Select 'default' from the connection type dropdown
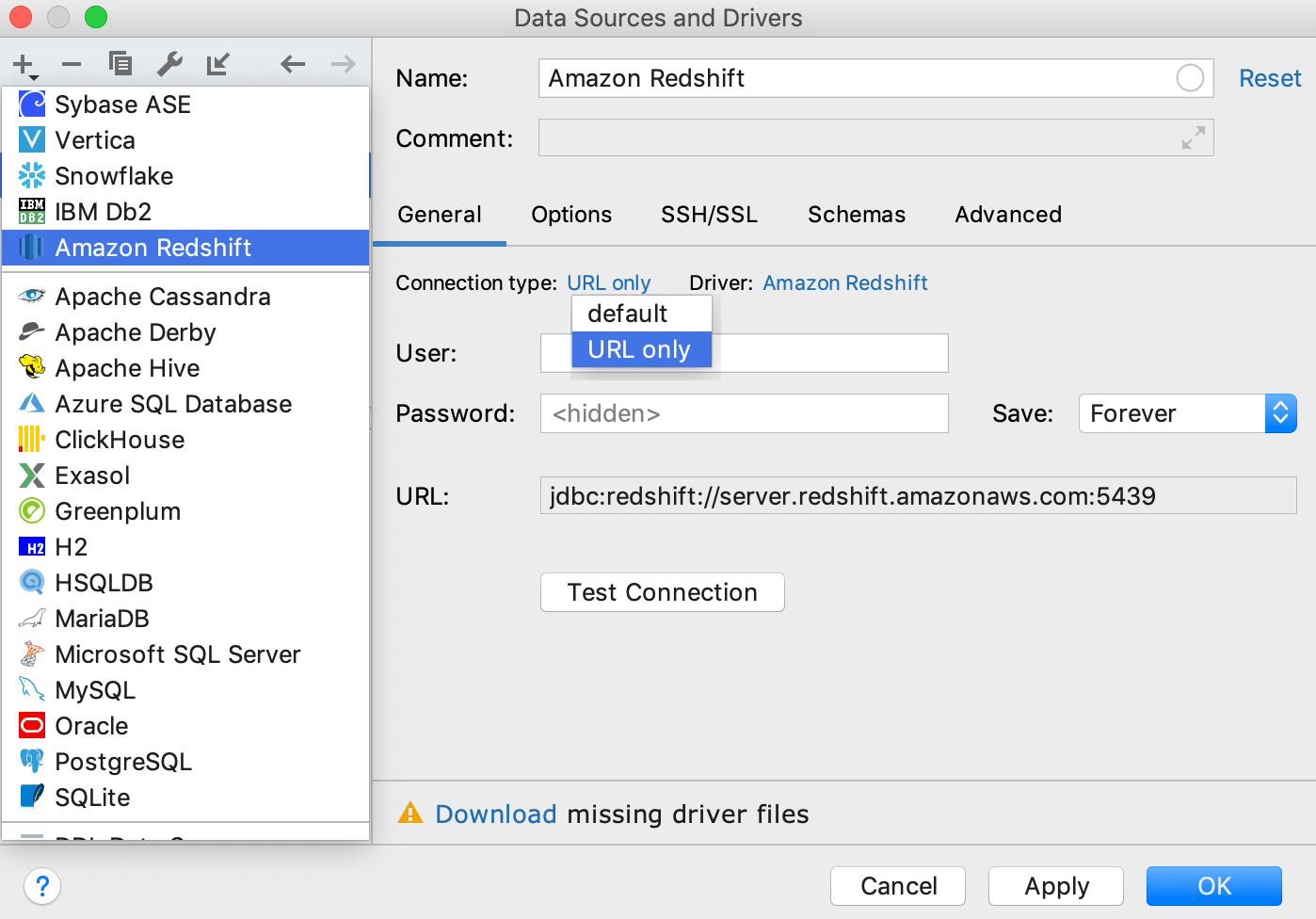 (x=626, y=313)
